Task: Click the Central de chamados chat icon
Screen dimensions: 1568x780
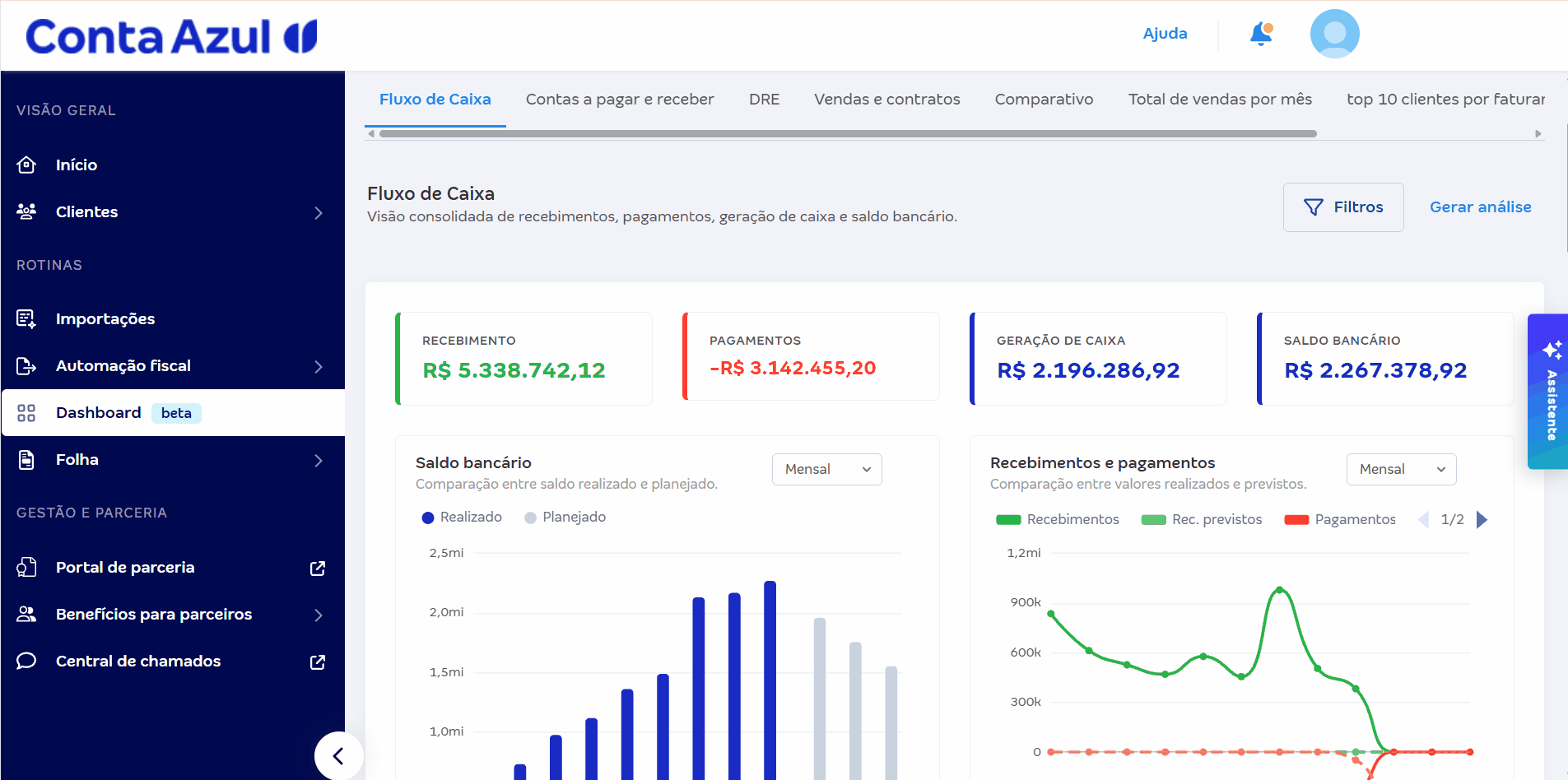Action: coord(26,661)
